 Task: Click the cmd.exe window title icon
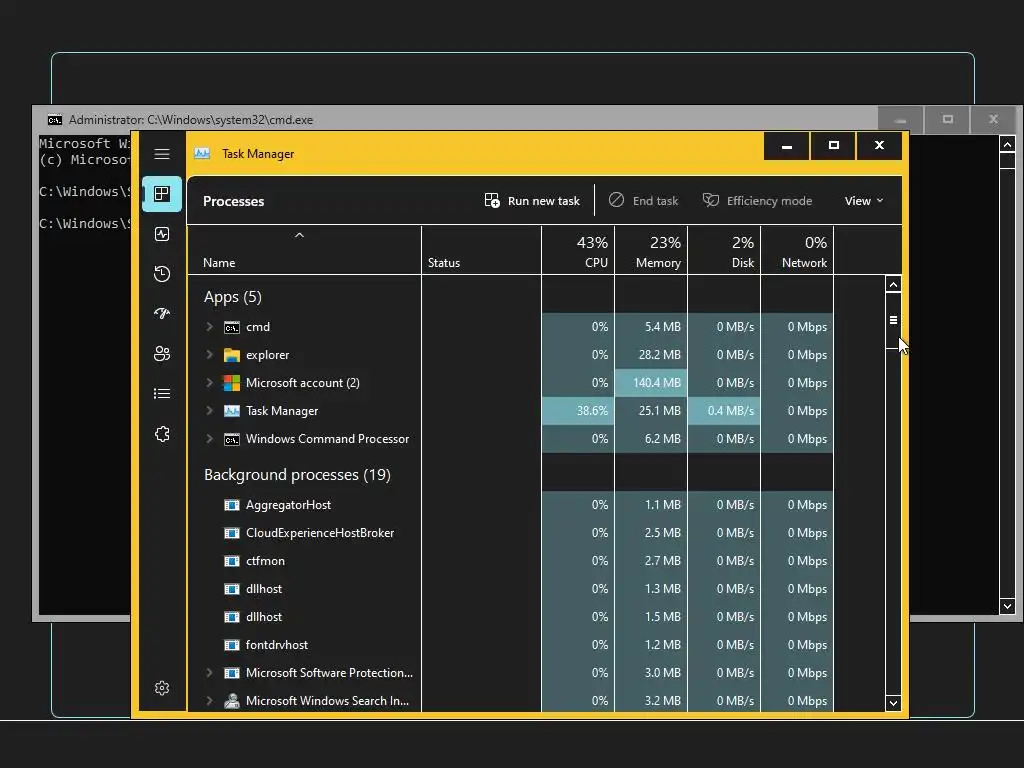[x=55, y=120]
